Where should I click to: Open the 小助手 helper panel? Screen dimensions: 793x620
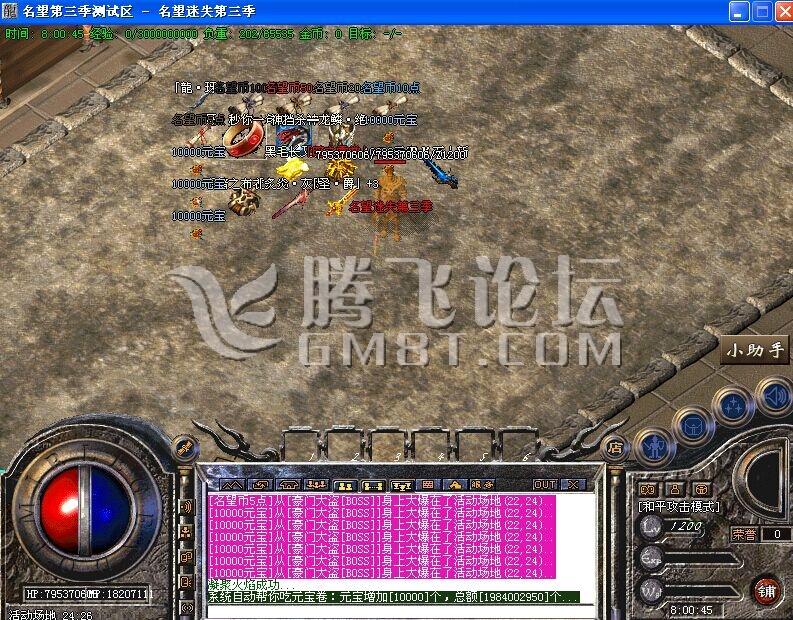pyautogui.click(x=754, y=350)
